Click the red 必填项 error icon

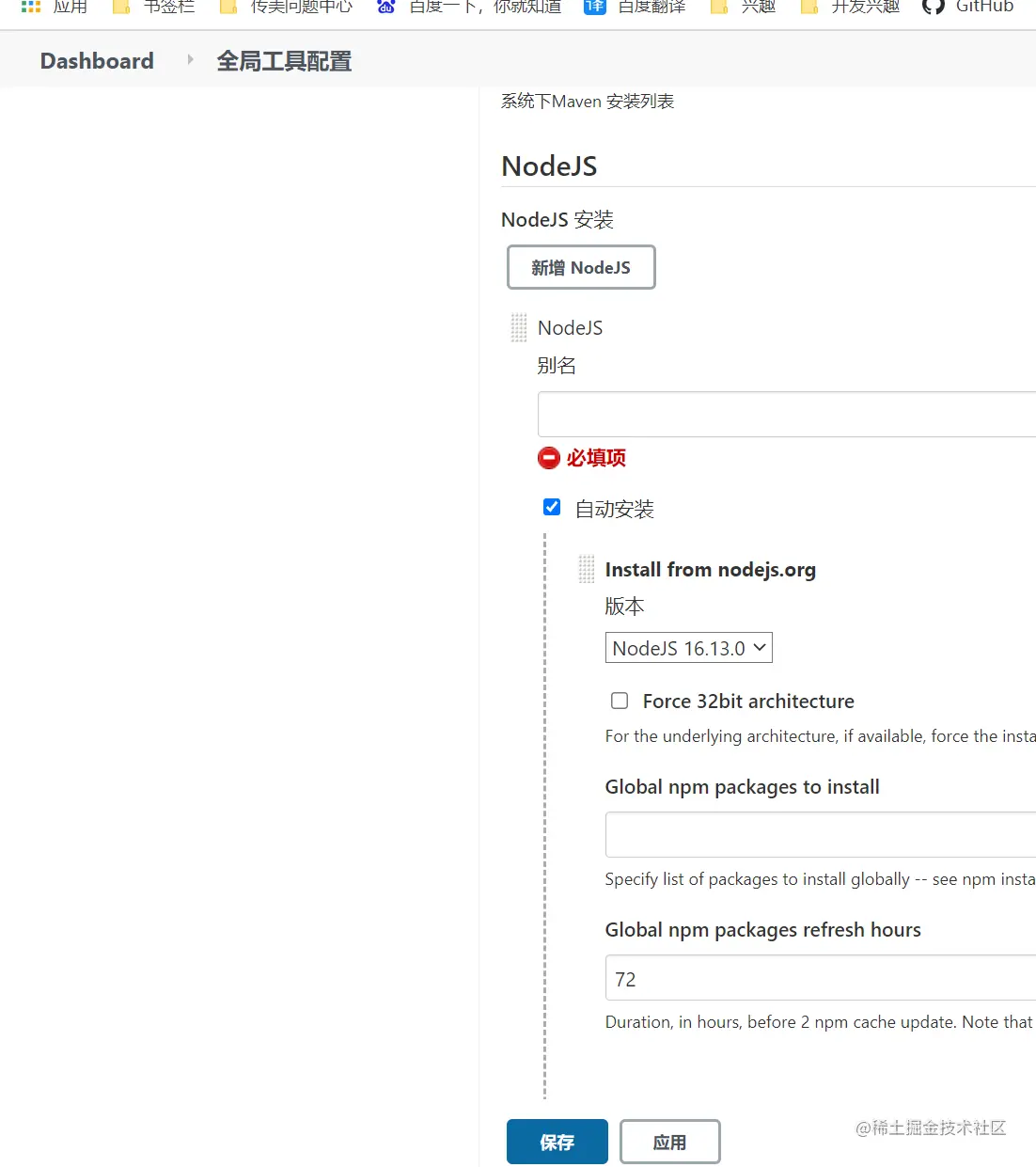549,458
